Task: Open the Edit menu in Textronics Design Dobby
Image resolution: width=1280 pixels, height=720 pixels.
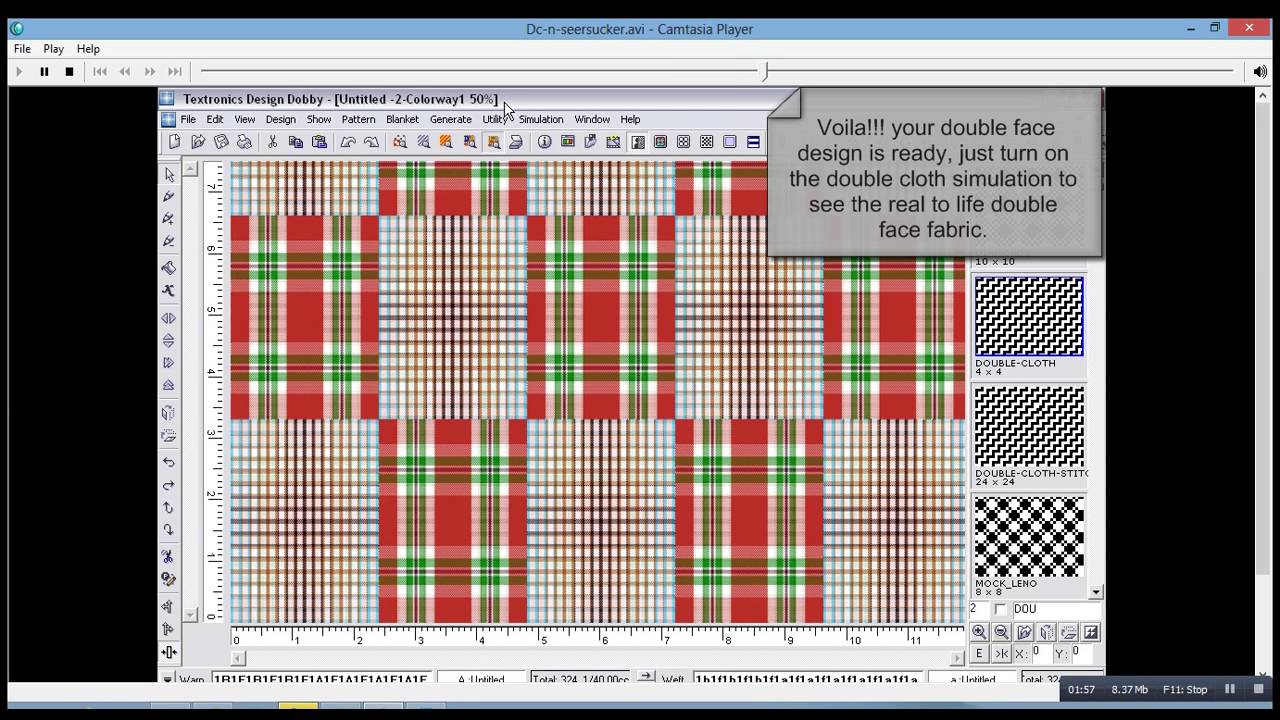Action: 215,119
